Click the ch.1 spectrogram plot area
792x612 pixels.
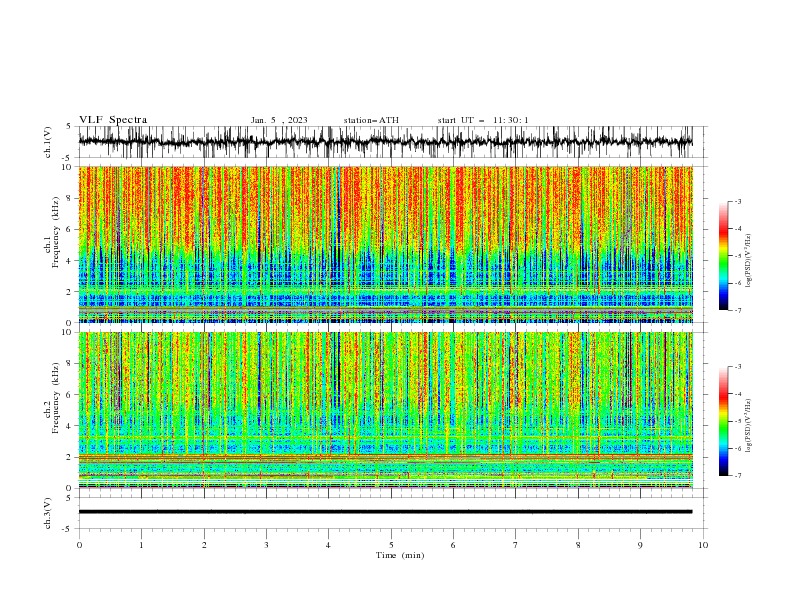point(385,244)
